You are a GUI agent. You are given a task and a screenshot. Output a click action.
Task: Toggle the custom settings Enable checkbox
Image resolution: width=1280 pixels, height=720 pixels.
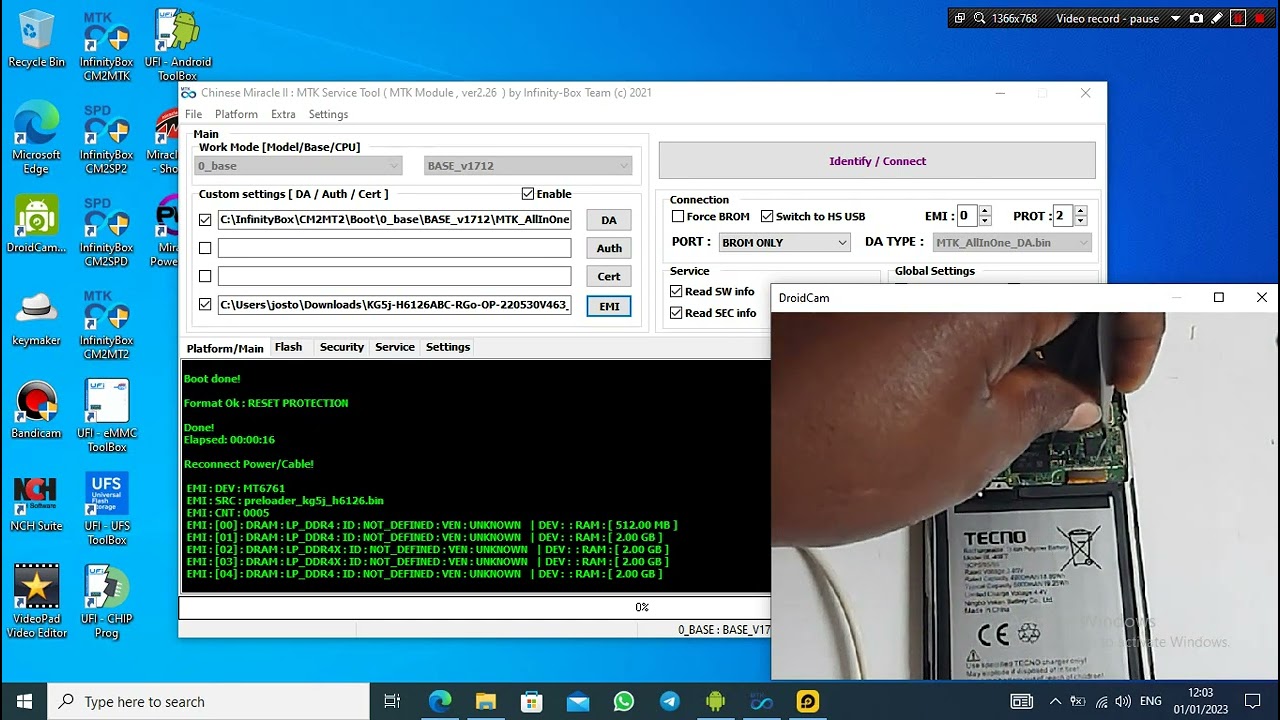tap(528, 194)
